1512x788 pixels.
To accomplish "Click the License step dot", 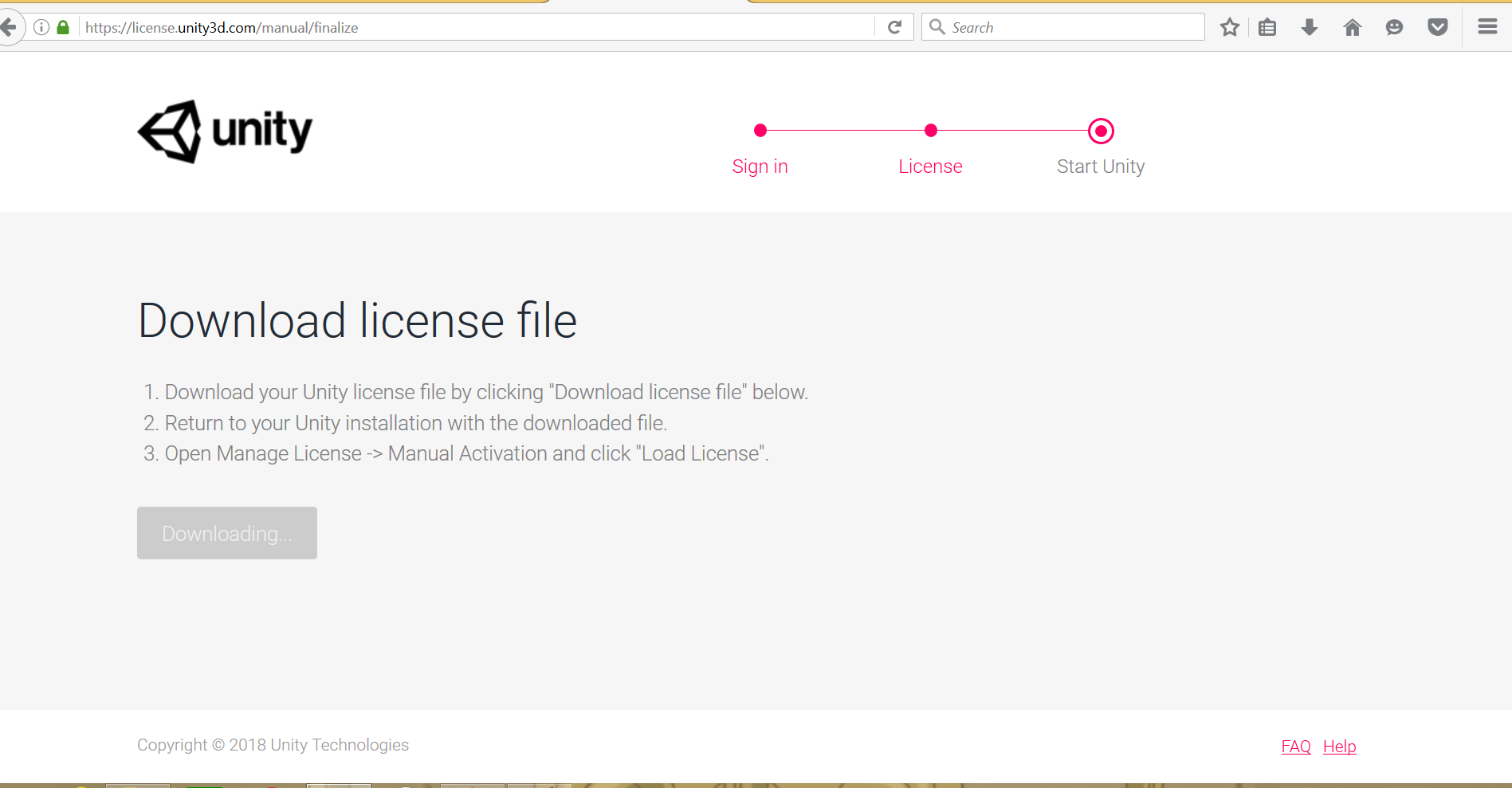I will 931,131.
